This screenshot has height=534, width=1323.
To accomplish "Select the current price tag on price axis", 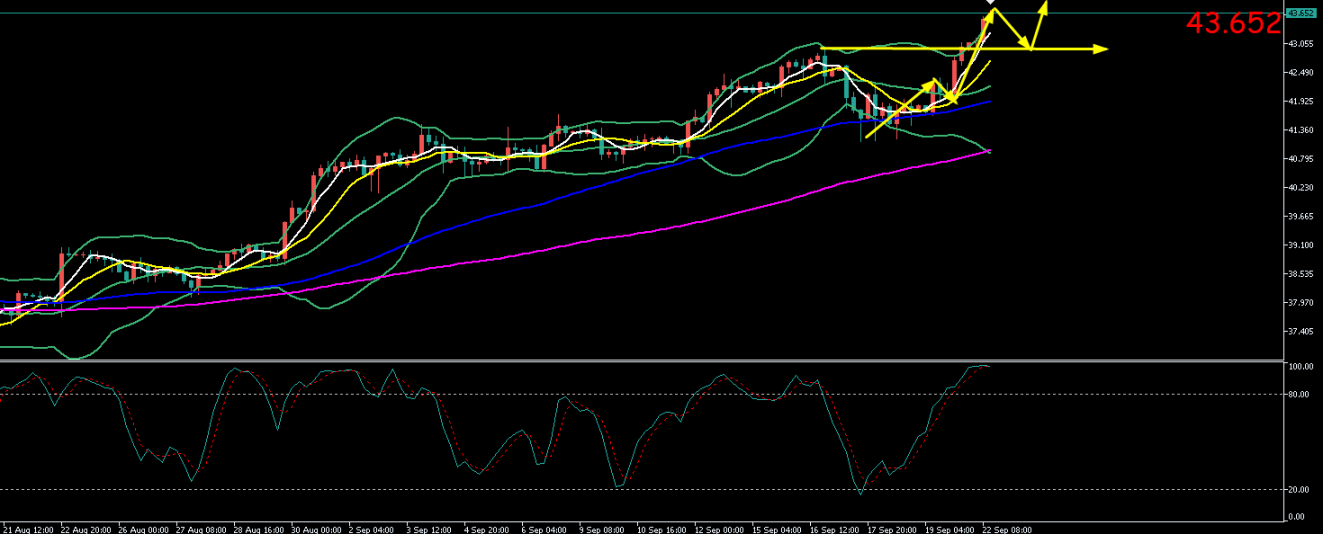I will [1301, 13].
